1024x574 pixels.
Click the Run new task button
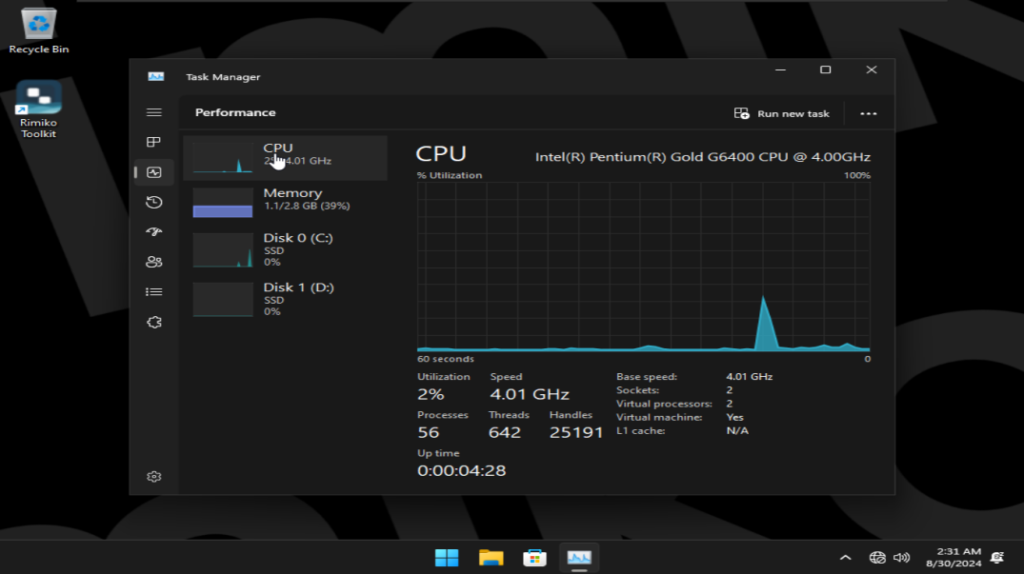coord(782,114)
